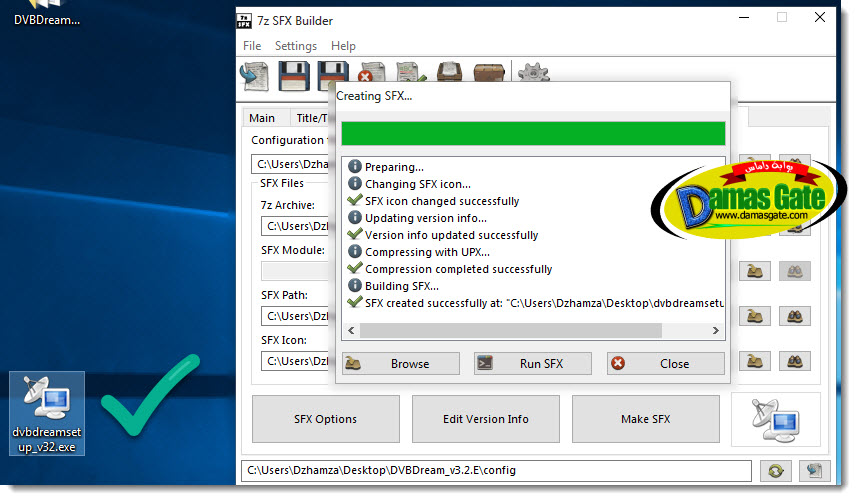The height and width of the screenshot is (500, 856).
Task: Select 'SFX icon changed successfully' log line
Action: (433, 201)
